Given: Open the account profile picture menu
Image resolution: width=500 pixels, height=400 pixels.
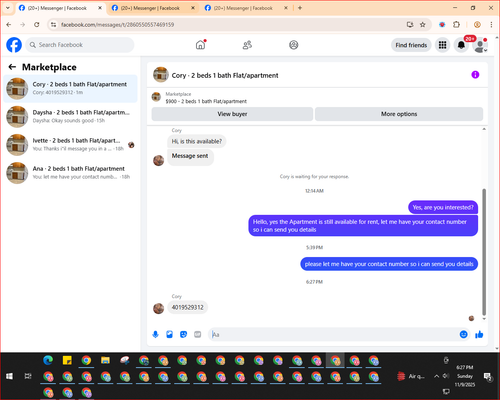Looking at the screenshot, I should (480, 45).
